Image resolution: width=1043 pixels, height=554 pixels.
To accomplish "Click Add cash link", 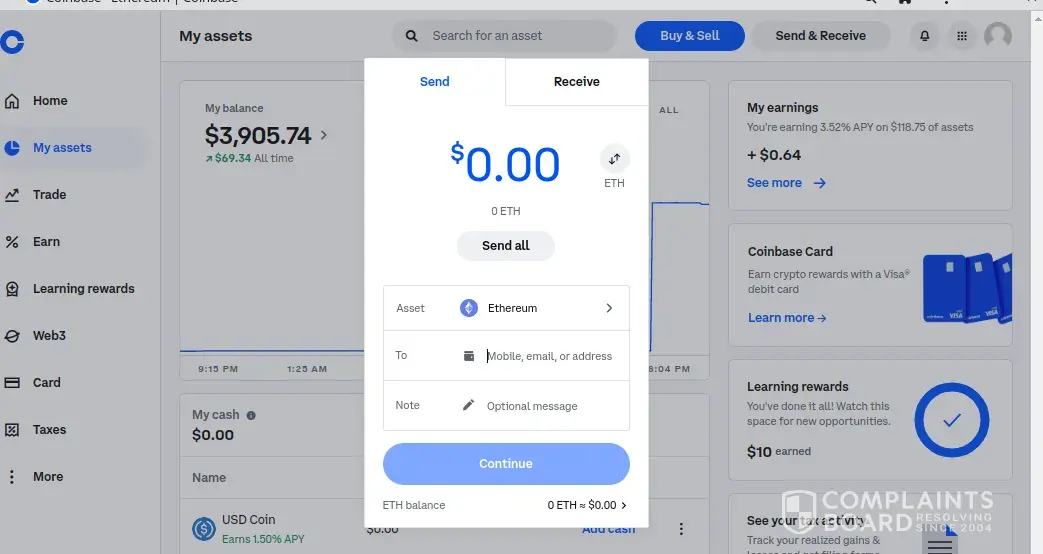I will pos(608,529).
